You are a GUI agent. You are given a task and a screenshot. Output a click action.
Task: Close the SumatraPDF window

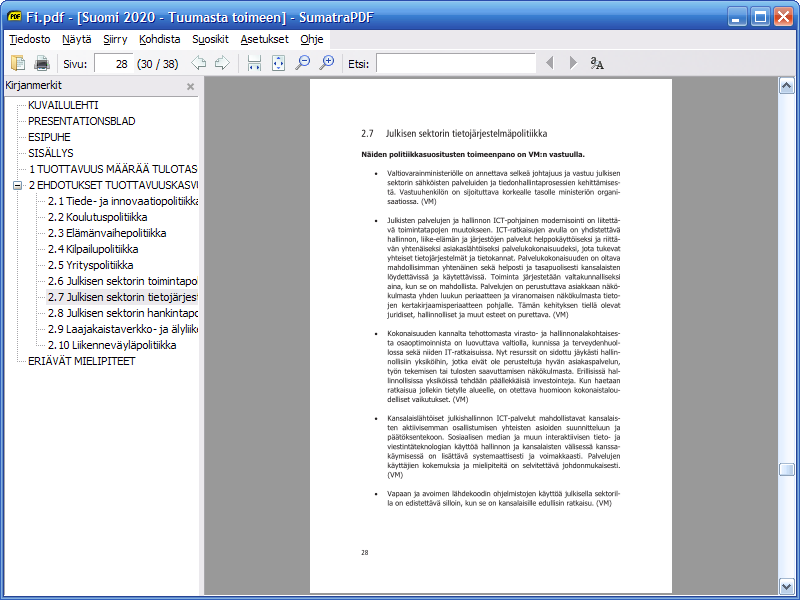click(x=783, y=17)
